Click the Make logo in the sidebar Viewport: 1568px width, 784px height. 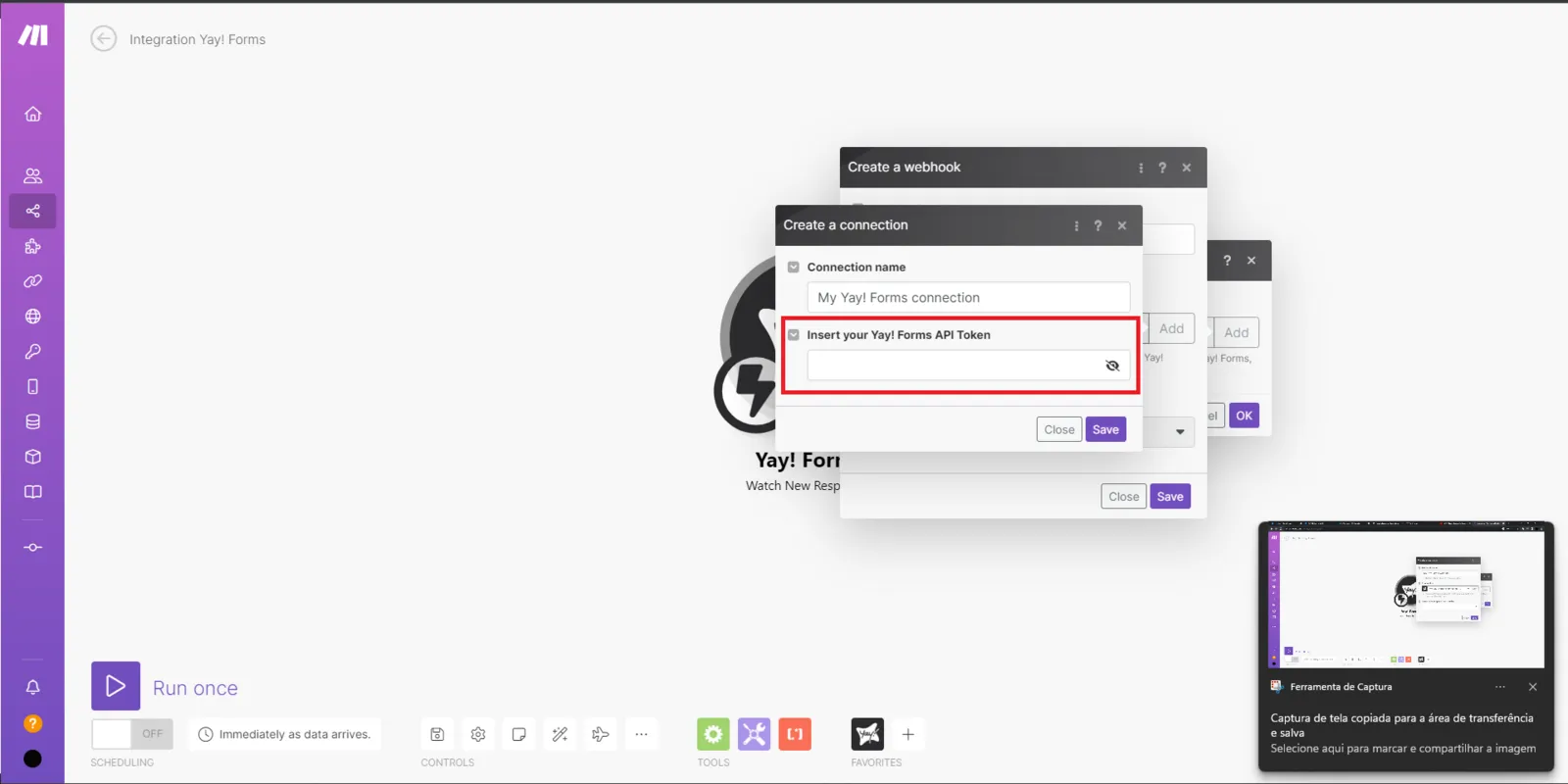pyautogui.click(x=33, y=35)
